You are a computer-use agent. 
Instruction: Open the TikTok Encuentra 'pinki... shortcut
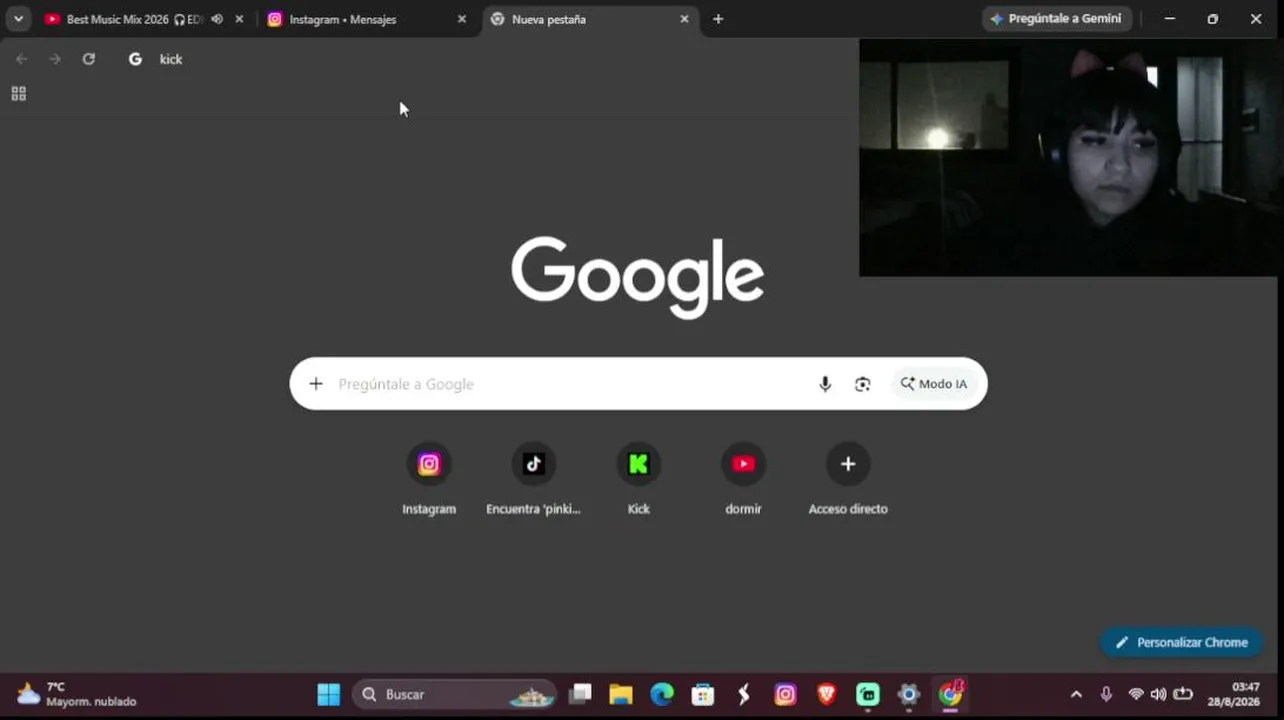[533, 480]
